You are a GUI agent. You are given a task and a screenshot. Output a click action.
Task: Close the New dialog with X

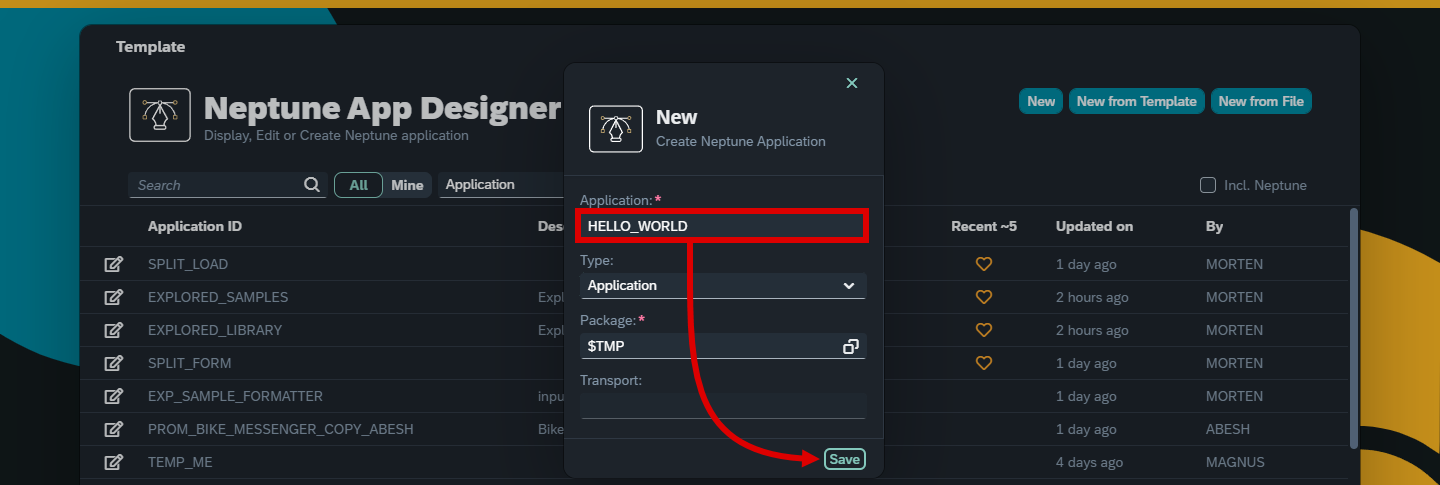(x=852, y=83)
